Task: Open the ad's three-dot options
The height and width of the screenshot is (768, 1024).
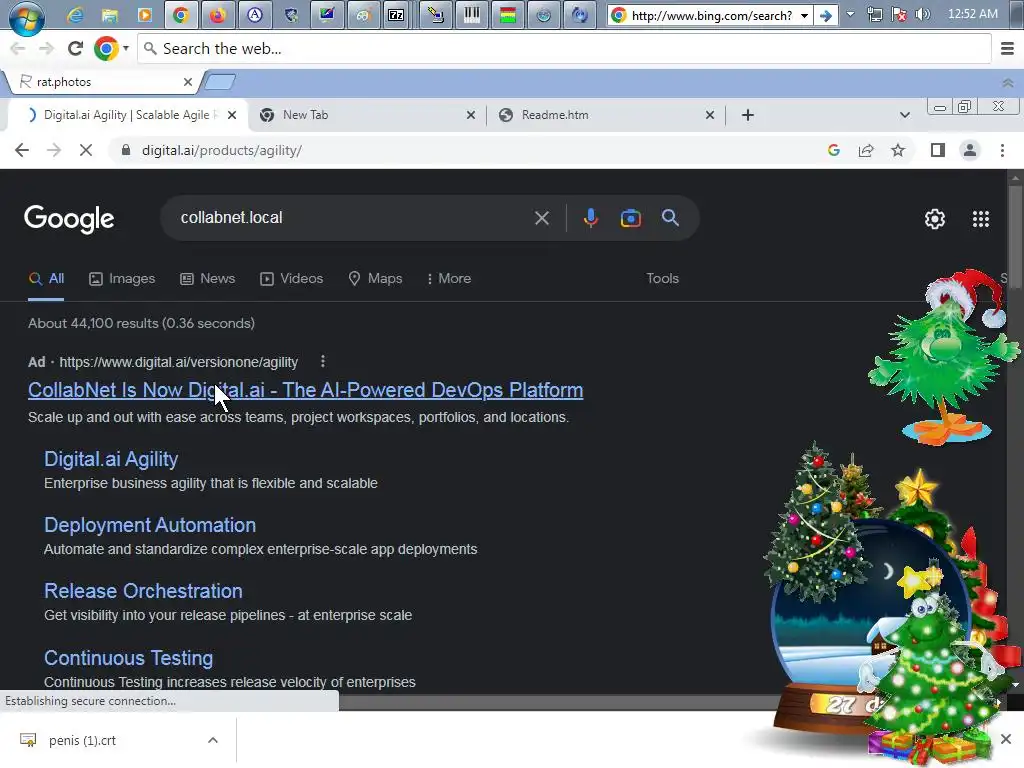Action: tap(323, 361)
